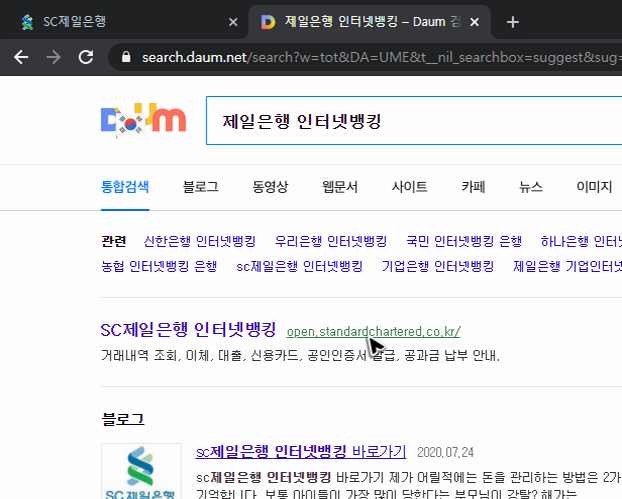622x499 pixels.
Task: Click related search 우리은행 인터넷뱅킹
Action: [331, 241]
